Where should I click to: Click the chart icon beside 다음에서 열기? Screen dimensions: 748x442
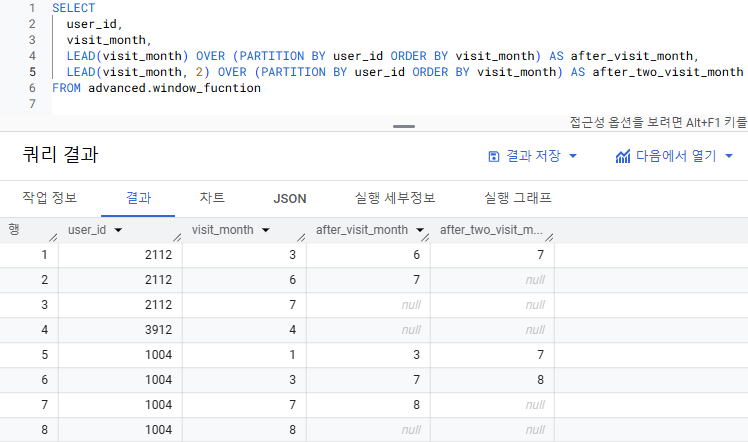[623, 156]
